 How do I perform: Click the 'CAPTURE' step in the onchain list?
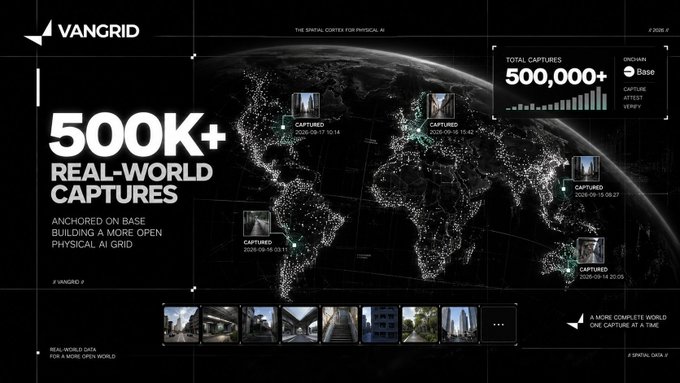[x=635, y=89]
